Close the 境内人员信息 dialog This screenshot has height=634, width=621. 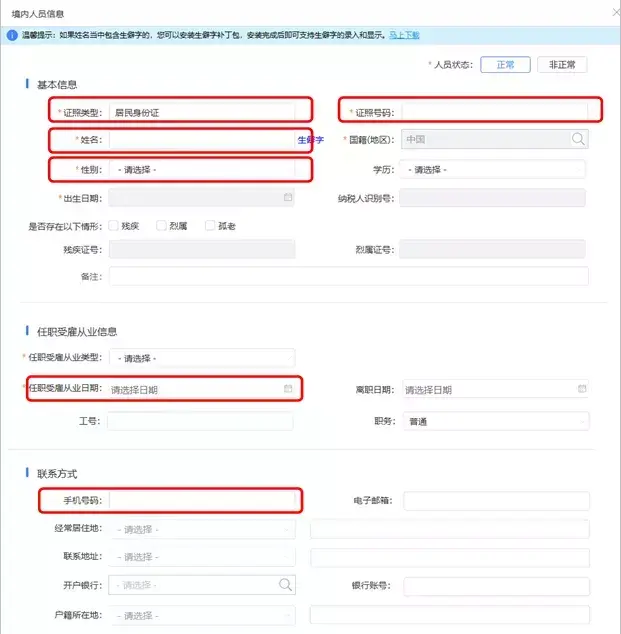point(616,13)
